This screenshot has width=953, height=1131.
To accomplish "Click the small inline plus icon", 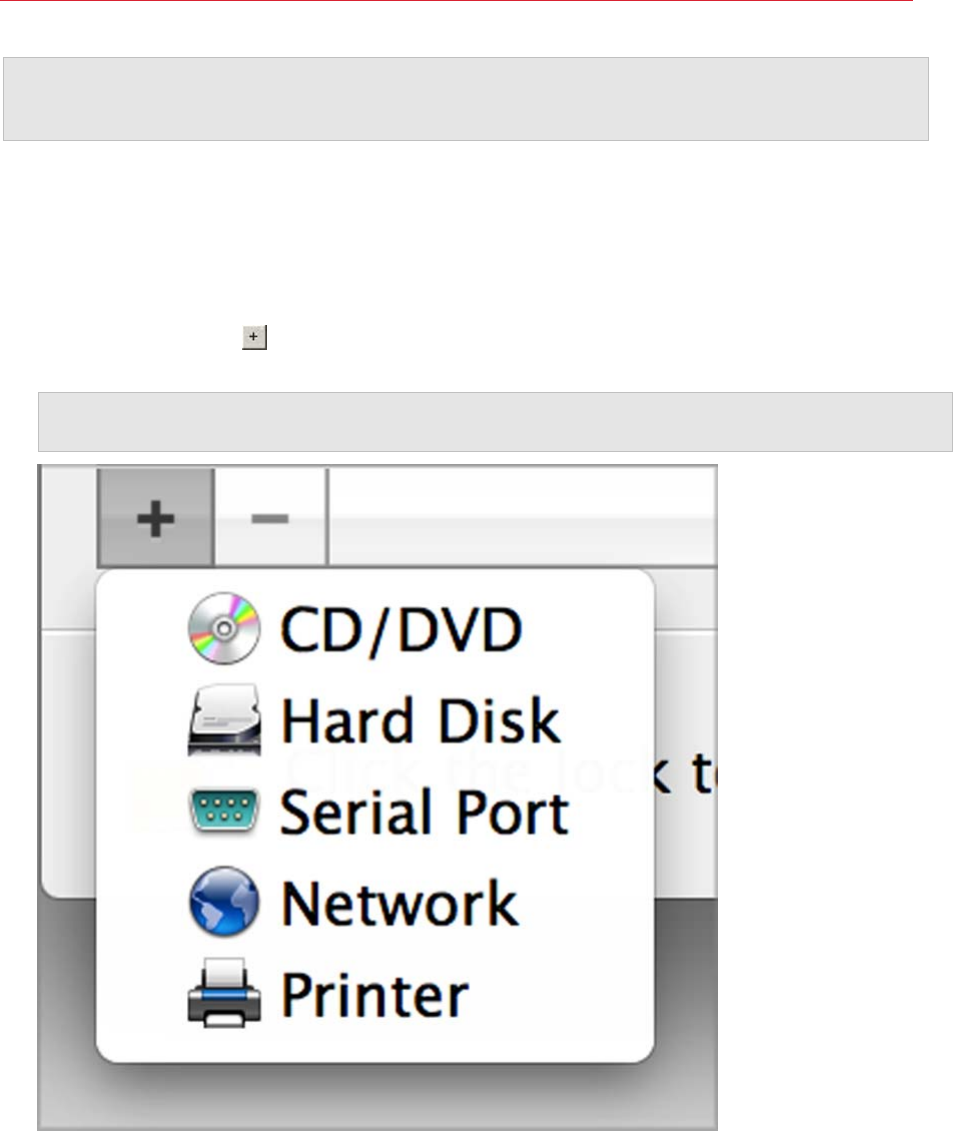I will [x=254, y=337].
